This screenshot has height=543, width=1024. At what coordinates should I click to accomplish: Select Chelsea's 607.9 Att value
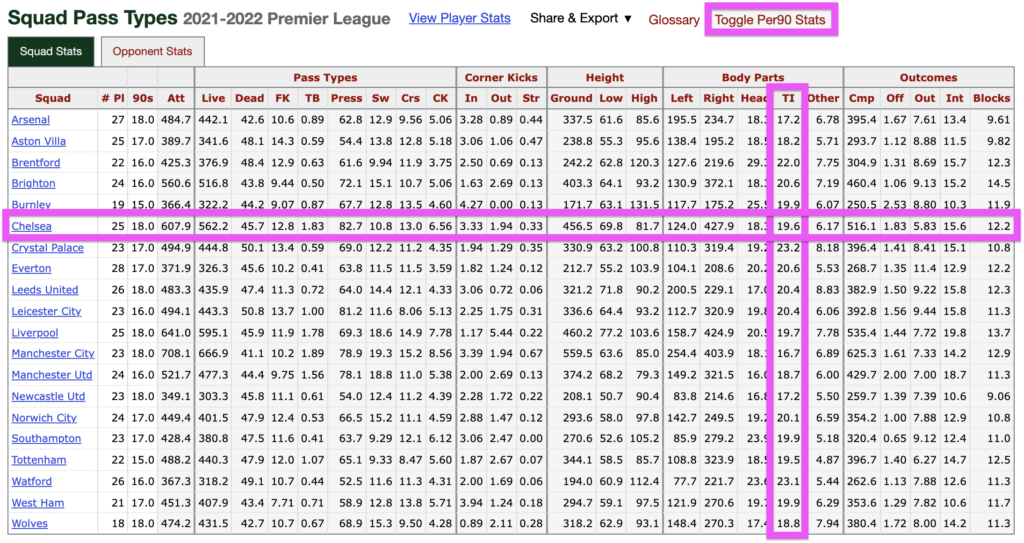(176, 226)
